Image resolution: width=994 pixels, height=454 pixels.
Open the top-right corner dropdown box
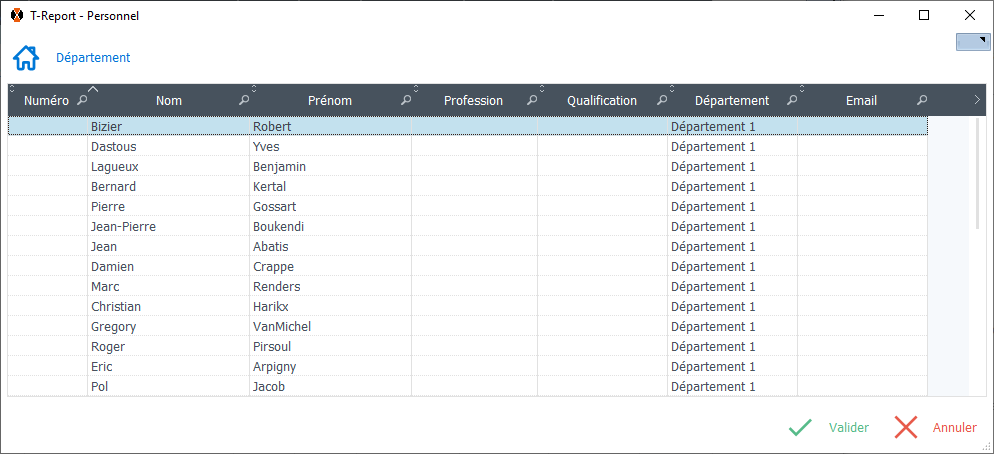coord(973,42)
